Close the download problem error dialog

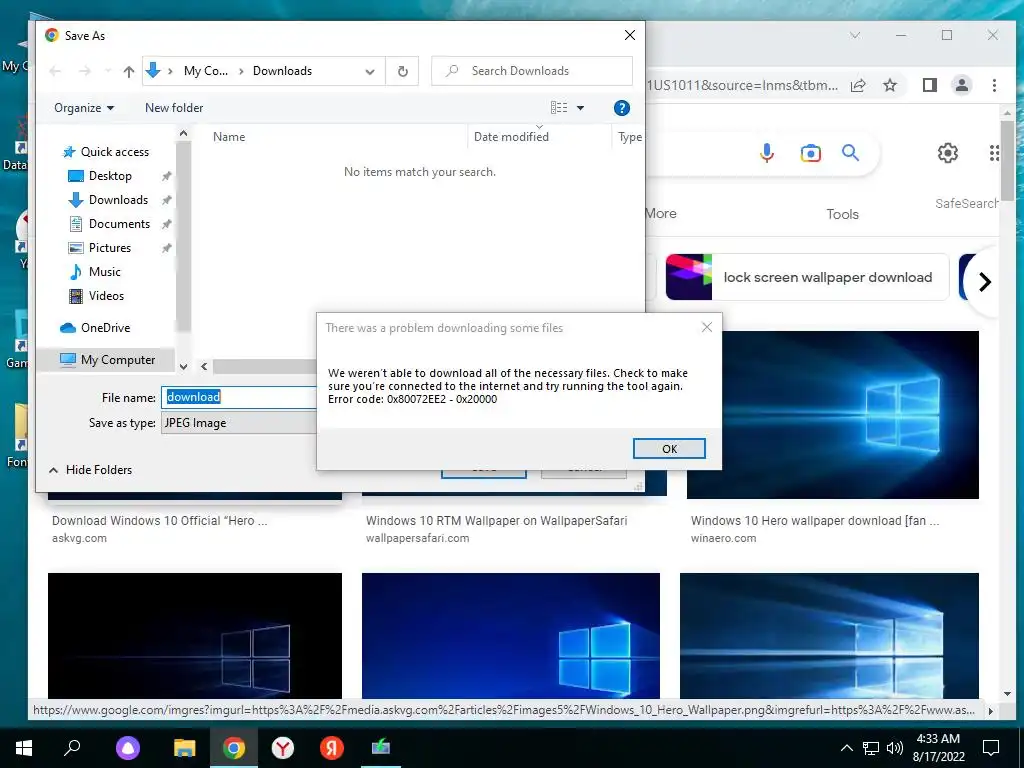[707, 327]
